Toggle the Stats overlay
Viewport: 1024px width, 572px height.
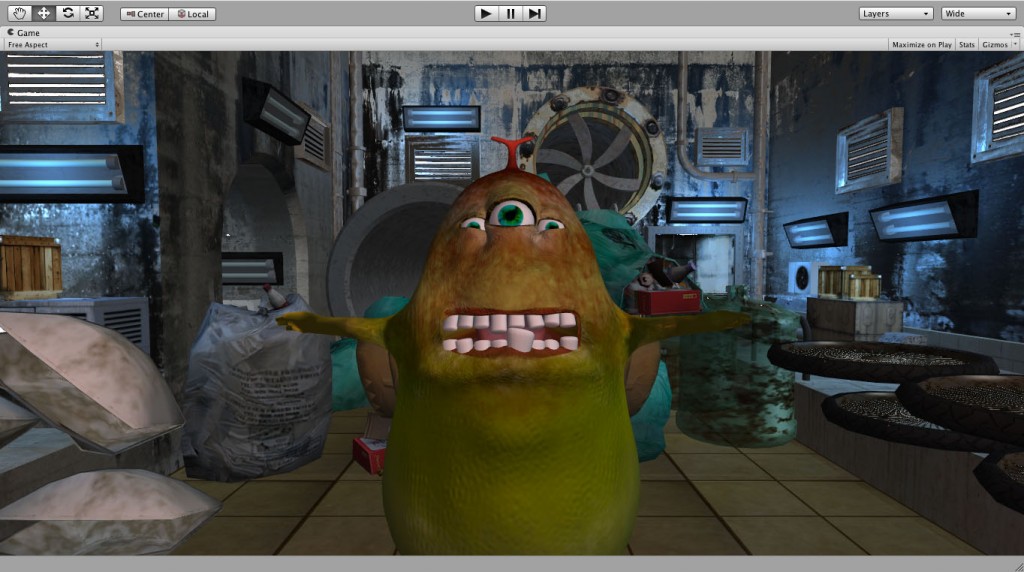click(x=967, y=44)
